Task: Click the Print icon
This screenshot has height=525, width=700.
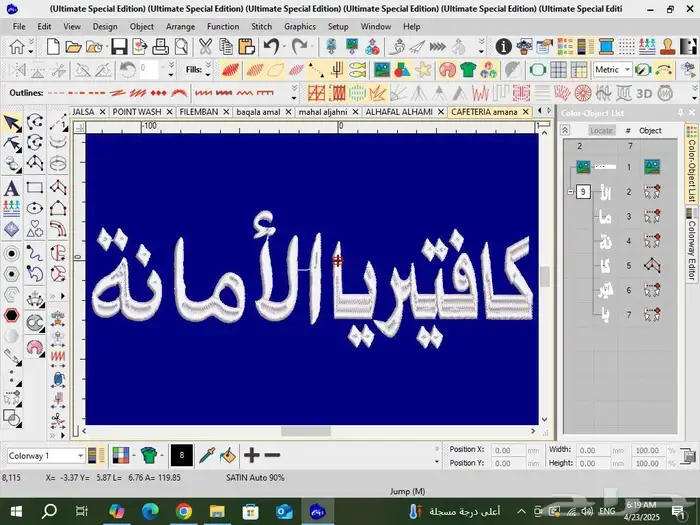Action: [160, 46]
